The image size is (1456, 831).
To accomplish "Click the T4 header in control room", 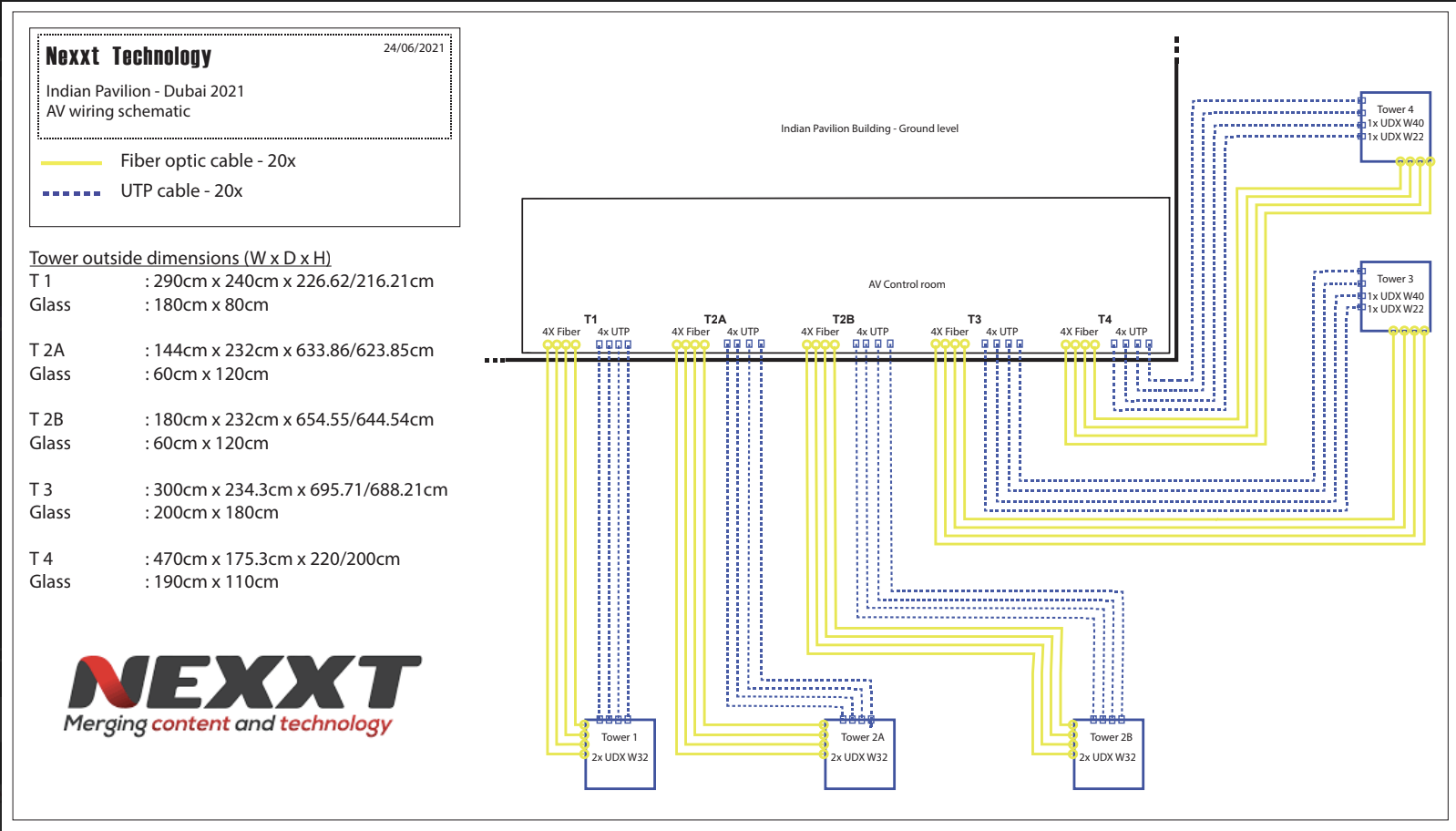I will pyautogui.click(x=1104, y=319).
